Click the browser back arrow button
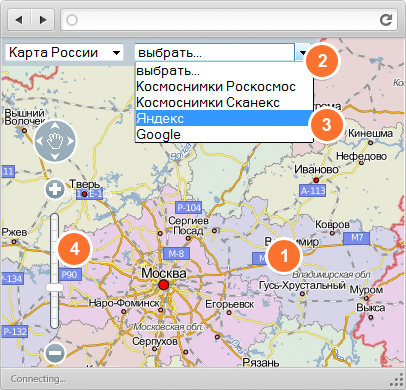Image resolution: width=406 pixels, height=390 pixels. [x=19, y=20]
